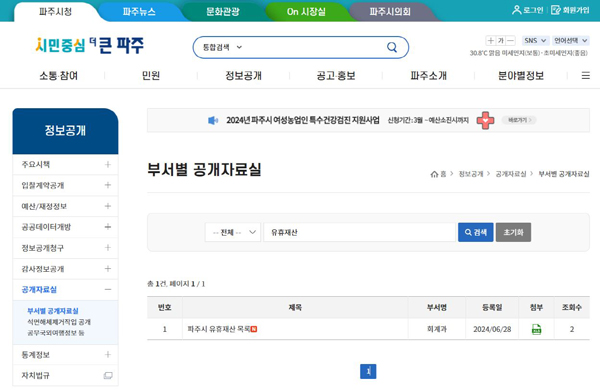This screenshot has height=390, width=600.
Task: Click the blue megaphone announcement icon
Action: coord(213,121)
